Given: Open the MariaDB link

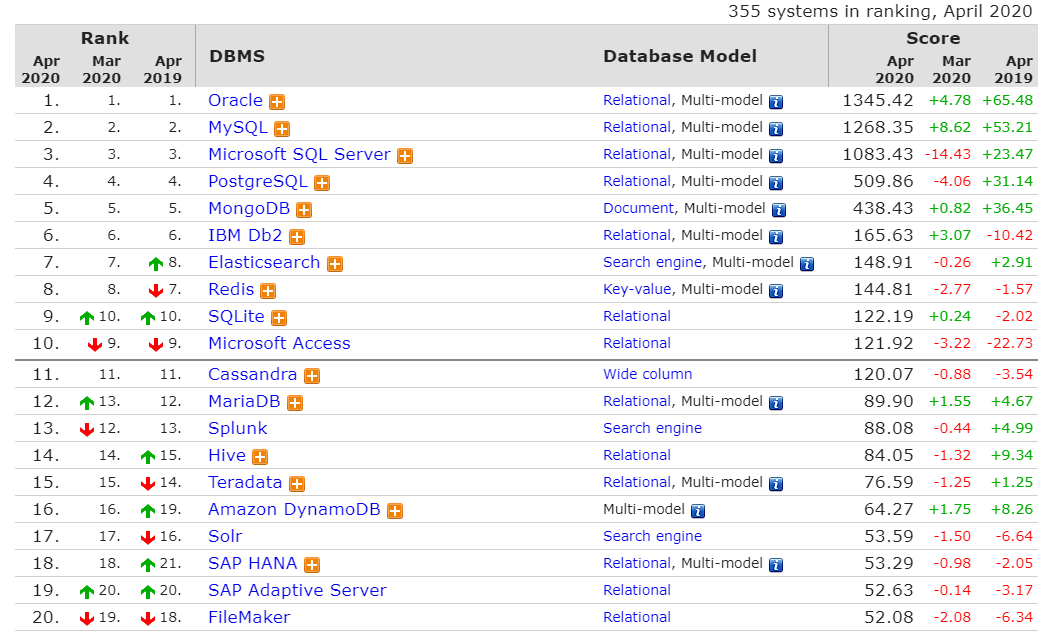Looking at the screenshot, I should click(x=244, y=402).
